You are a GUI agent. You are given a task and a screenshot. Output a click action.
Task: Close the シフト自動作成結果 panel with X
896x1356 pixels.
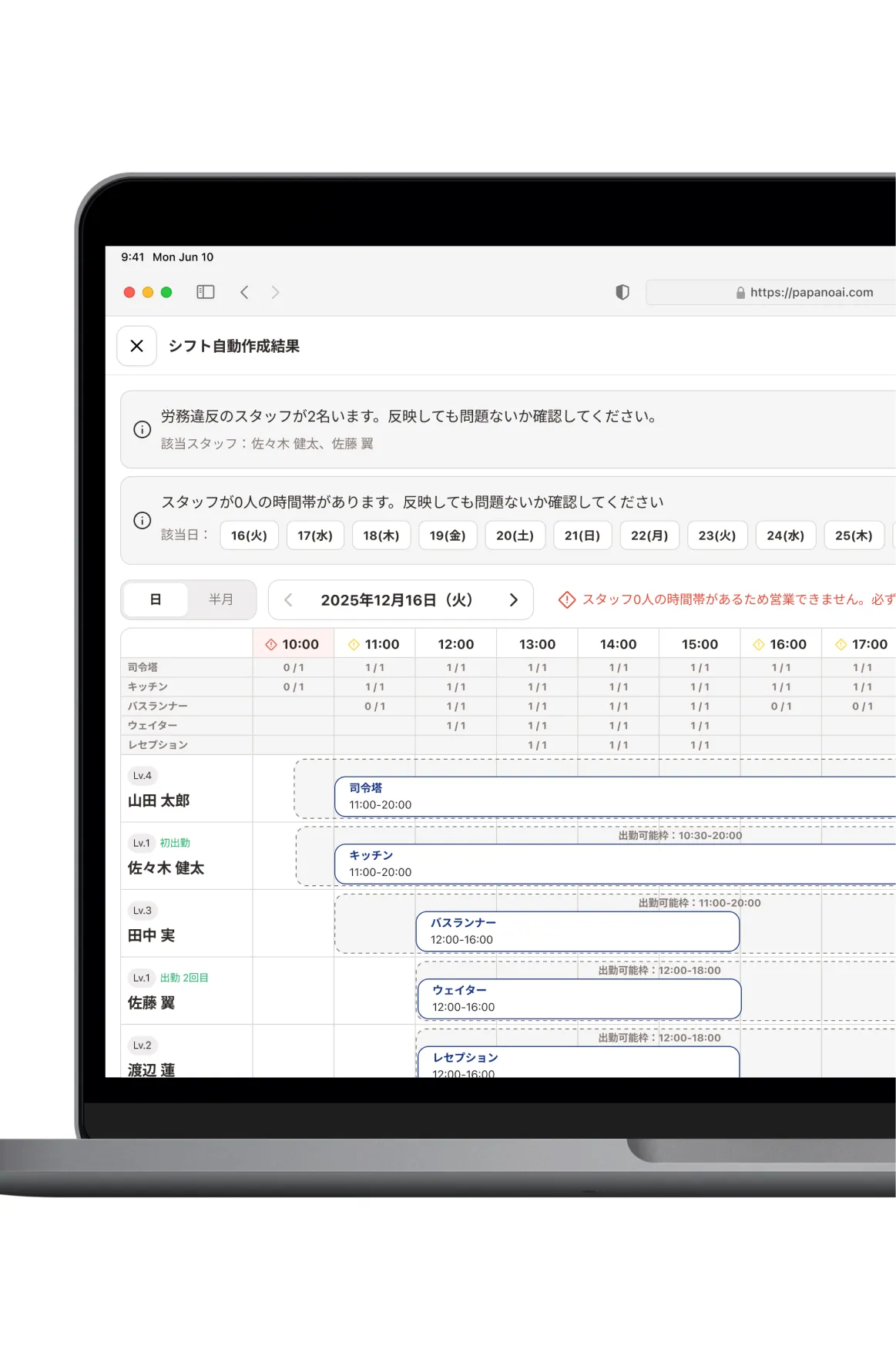tap(136, 346)
